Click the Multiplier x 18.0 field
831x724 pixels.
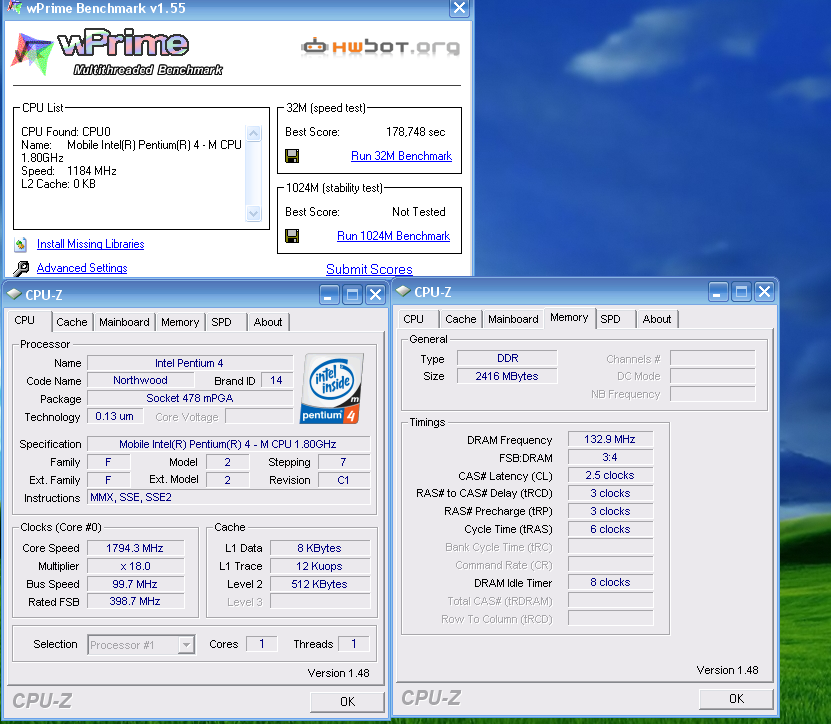click(x=135, y=566)
